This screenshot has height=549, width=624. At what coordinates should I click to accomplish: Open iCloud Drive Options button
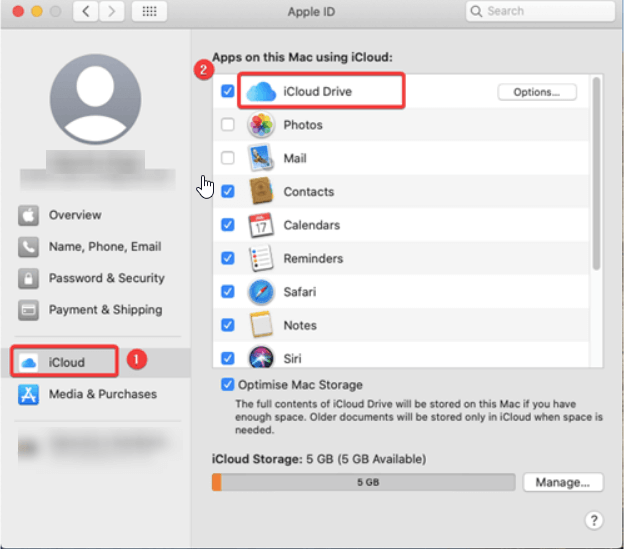[536, 92]
